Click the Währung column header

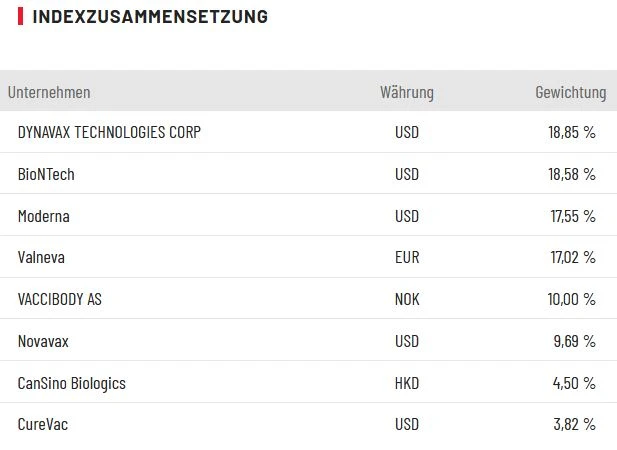coord(407,92)
